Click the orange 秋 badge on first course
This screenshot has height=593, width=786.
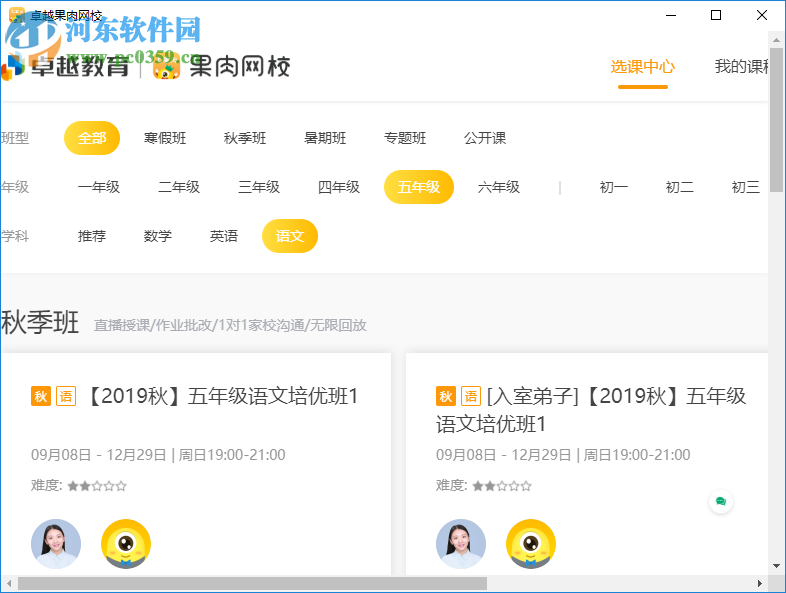coord(41,396)
